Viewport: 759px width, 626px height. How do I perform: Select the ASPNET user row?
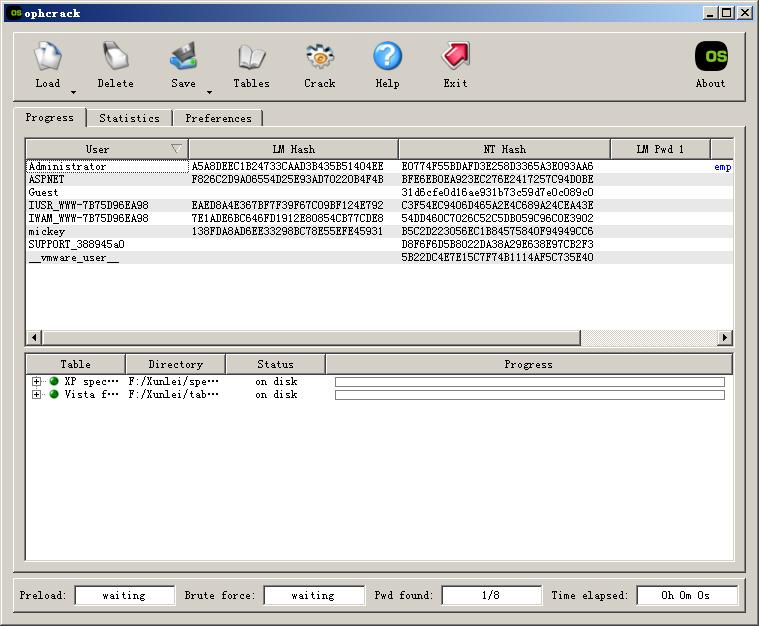(x=379, y=180)
